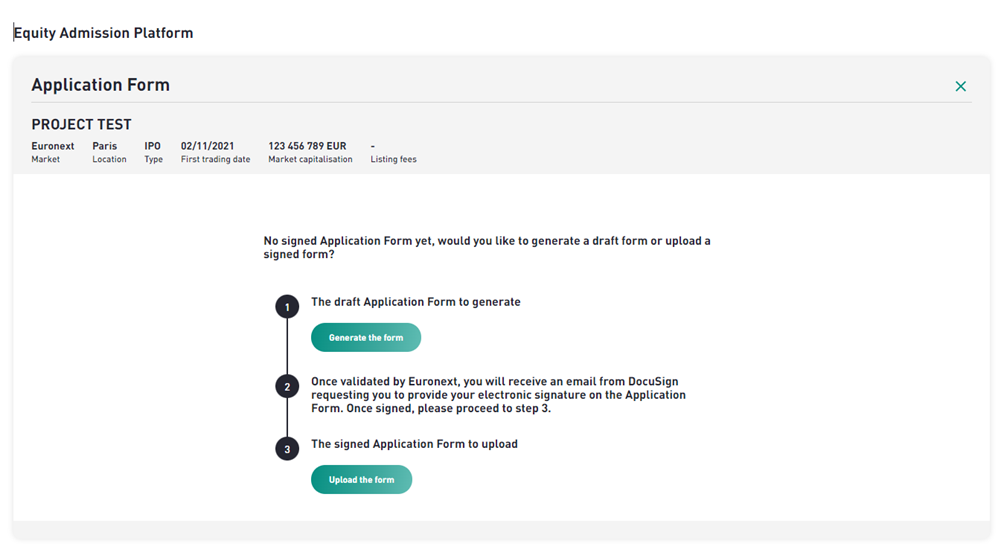The width and height of the screenshot is (1004, 544).
Task: Select the step 2 circle marker
Action: [287, 387]
